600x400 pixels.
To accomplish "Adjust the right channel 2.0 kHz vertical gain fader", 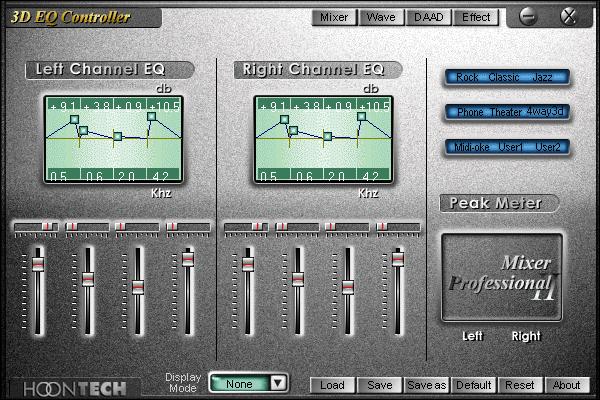I will [x=347, y=287].
